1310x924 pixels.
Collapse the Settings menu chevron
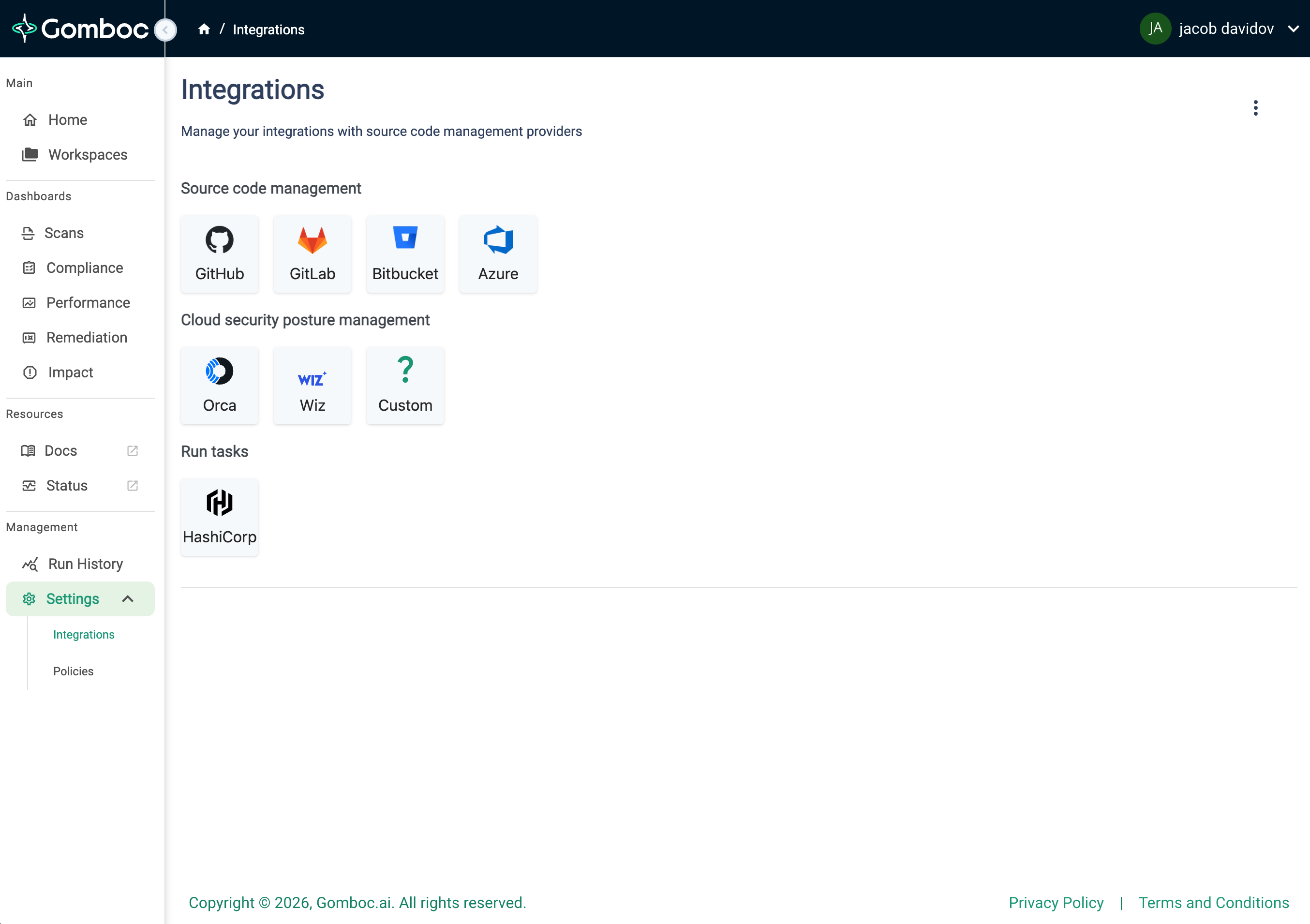pyautogui.click(x=128, y=599)
